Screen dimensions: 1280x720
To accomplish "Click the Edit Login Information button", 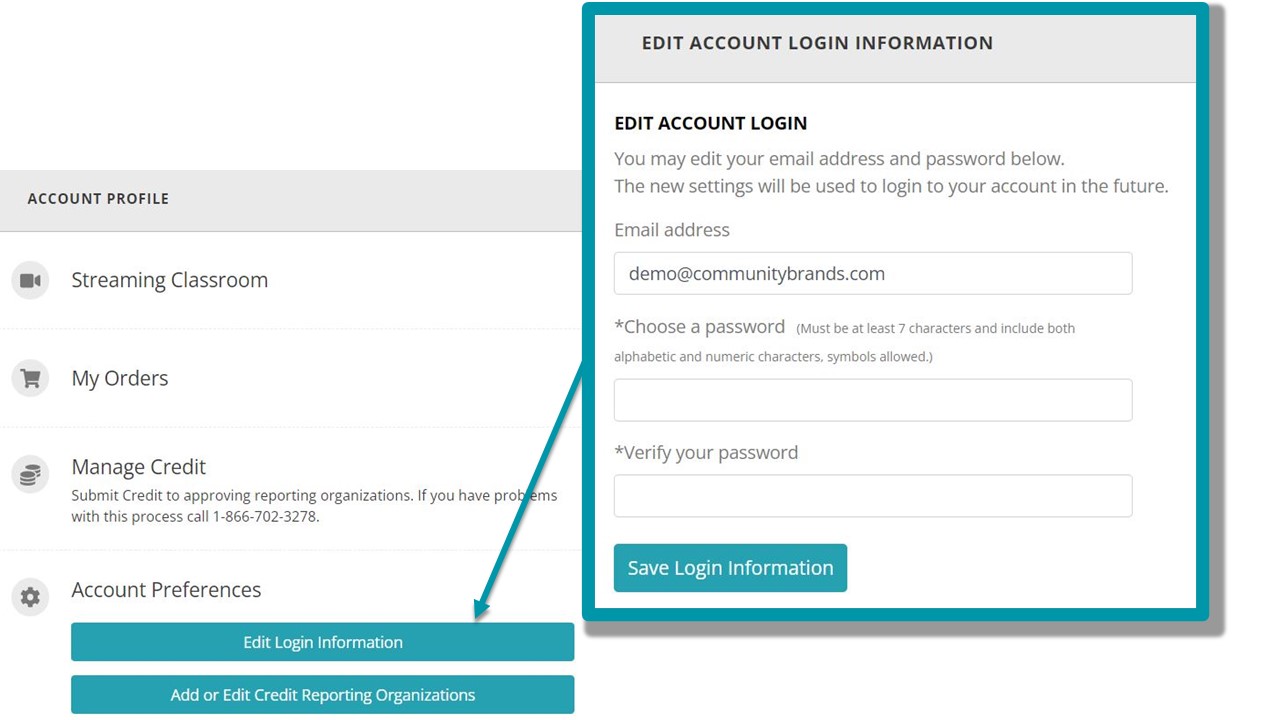I will (323, 642).
